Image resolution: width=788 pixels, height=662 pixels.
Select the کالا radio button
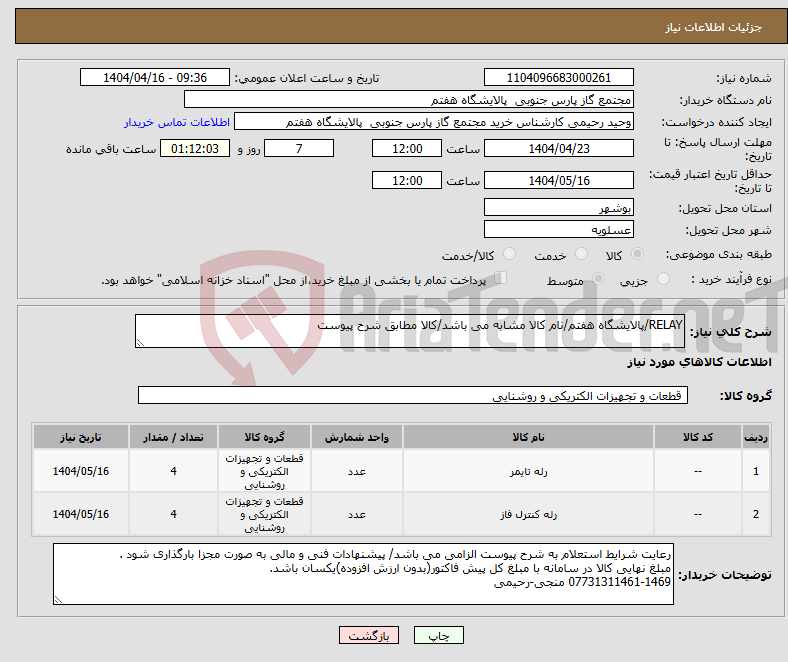(x=637, y=254)
